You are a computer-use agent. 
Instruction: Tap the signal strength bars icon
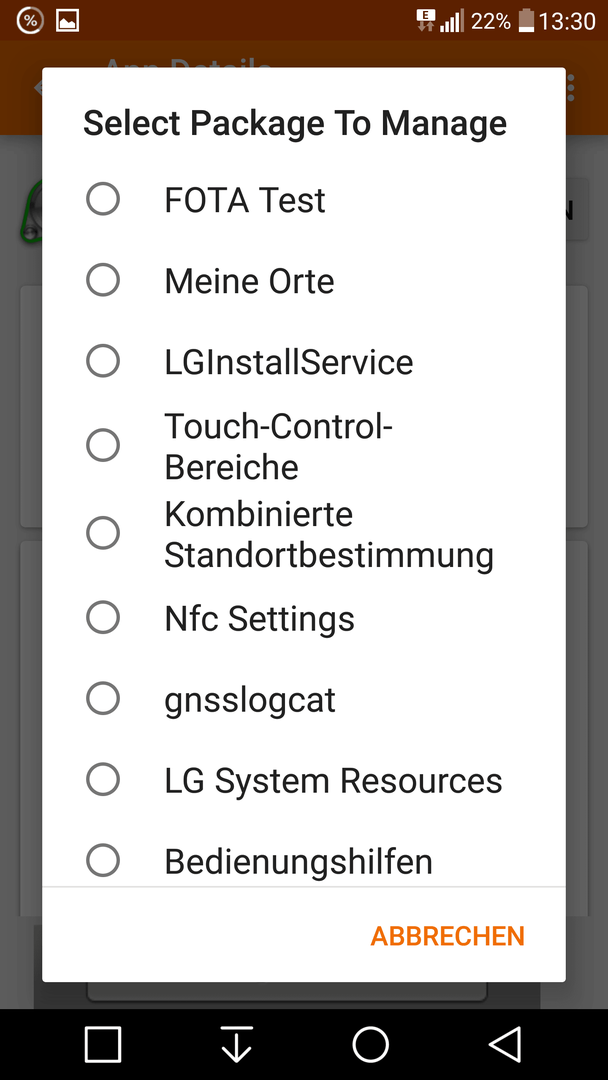click(x=452, y=21)
